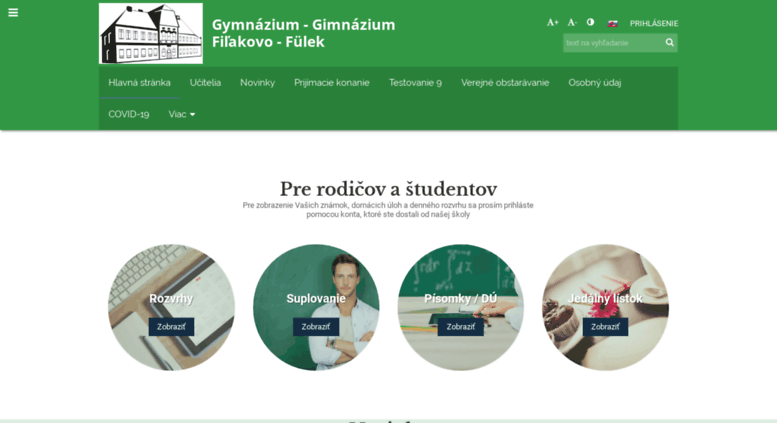777x423 pixels.
Task: Open the COVID-19 menu item
Action: tap(129, 114)
